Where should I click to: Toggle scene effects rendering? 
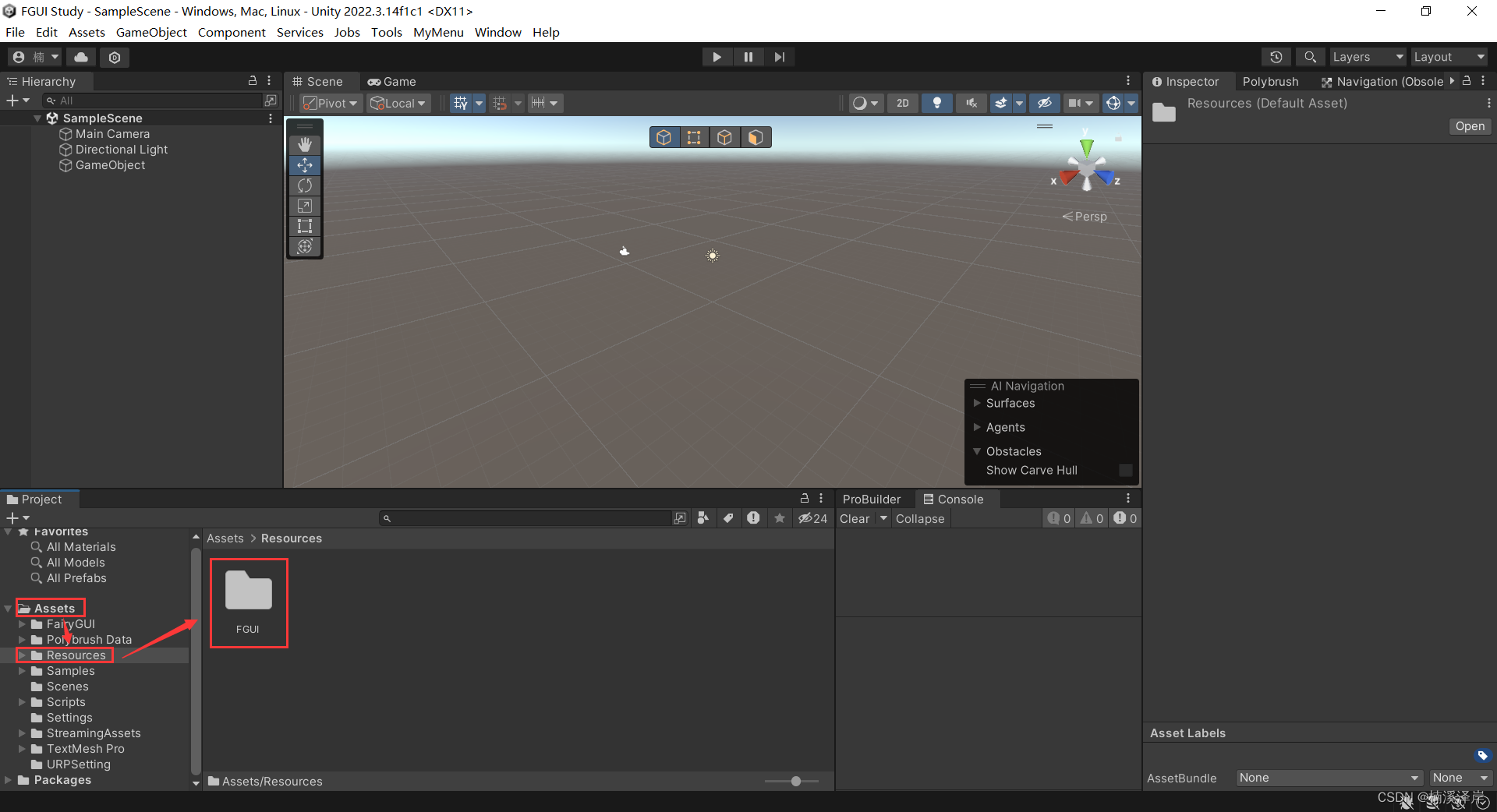pyautogui.click(x=1001, y=103)
